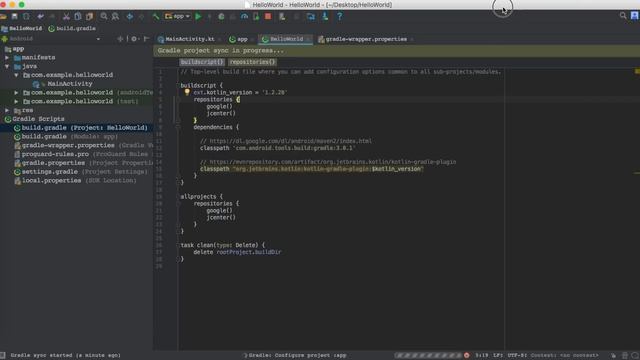640x360 pixels.
Task: Click the Find magnifier icon in toolbar
Action: [104, 17]
